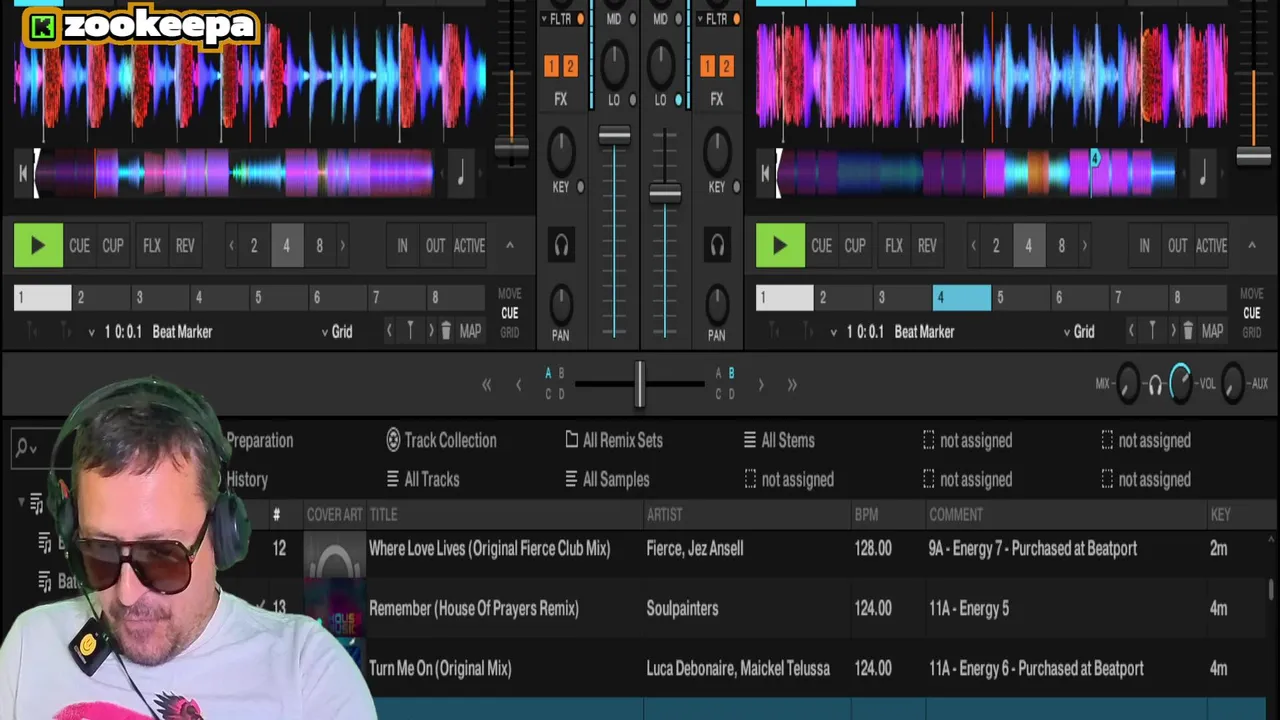Toggle FX unit 1 on right channel
Screen dimensions: 1280x720
(707, 67)
